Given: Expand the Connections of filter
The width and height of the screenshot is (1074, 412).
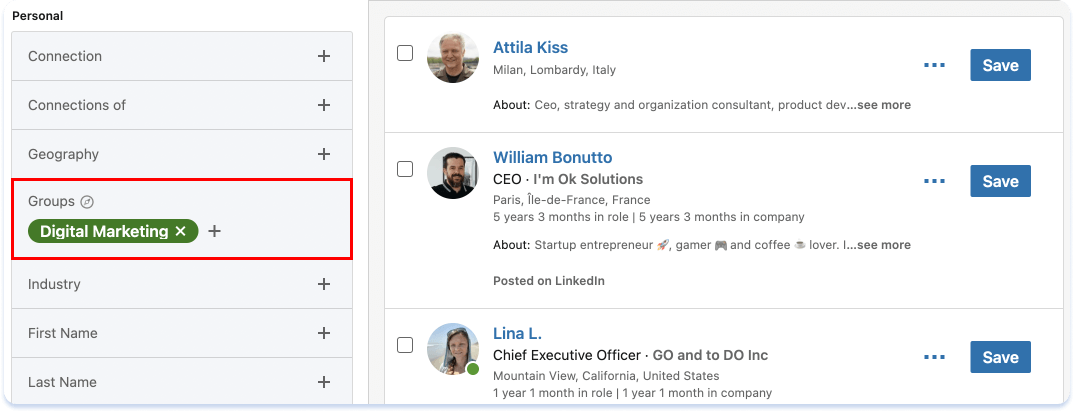Looking at the screenshot, I should pyautogui.click(x=323, y=105).
